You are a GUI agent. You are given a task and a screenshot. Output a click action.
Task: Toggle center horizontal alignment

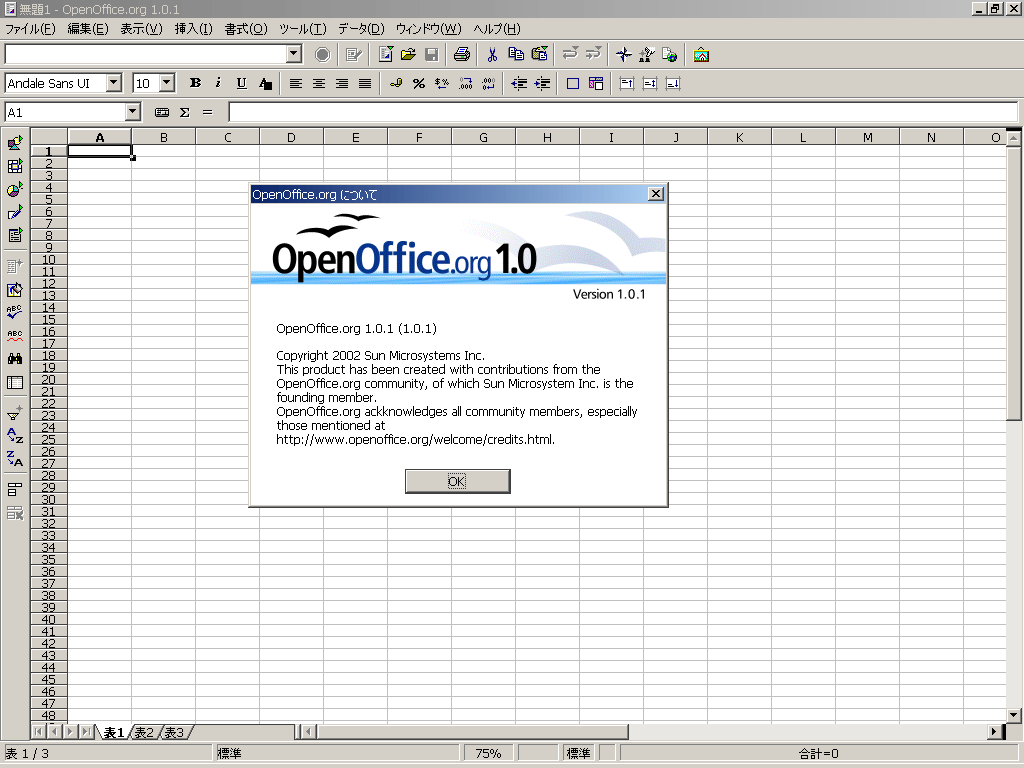click(319, 84)
